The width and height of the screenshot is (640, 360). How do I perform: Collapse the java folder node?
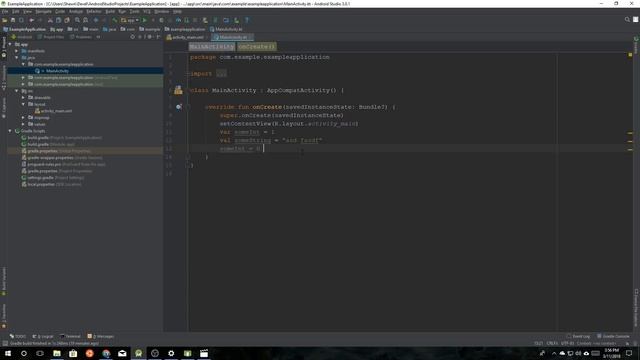[17, 58]
